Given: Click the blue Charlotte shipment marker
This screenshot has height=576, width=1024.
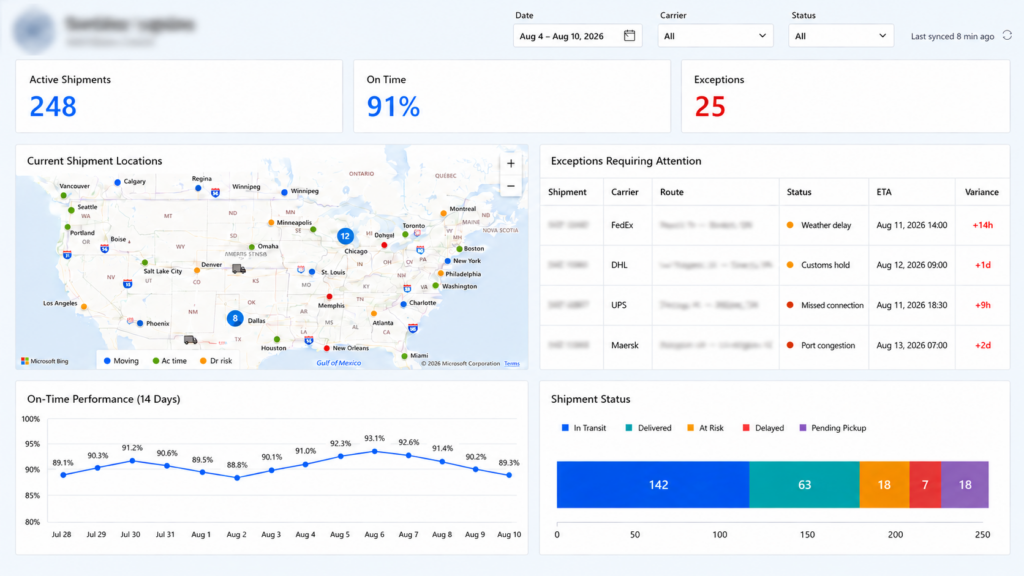Looking at the screenshot, I should pos(404,304).
